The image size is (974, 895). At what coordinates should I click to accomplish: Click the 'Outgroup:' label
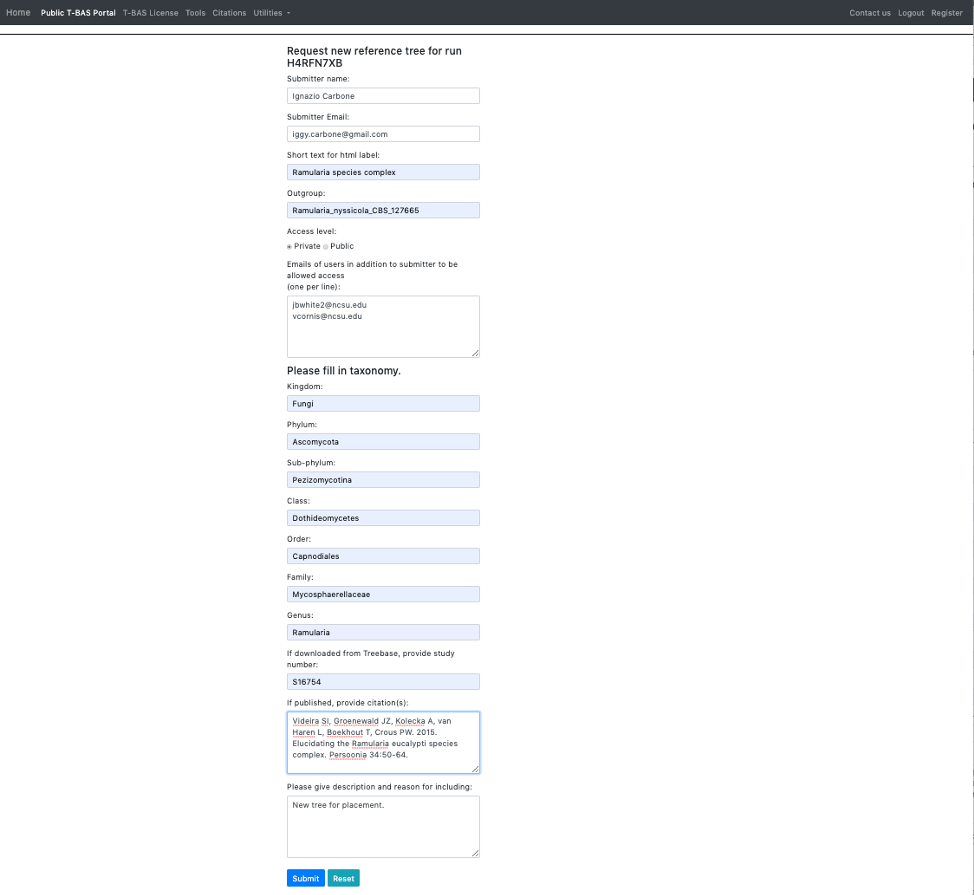point(306,193)
